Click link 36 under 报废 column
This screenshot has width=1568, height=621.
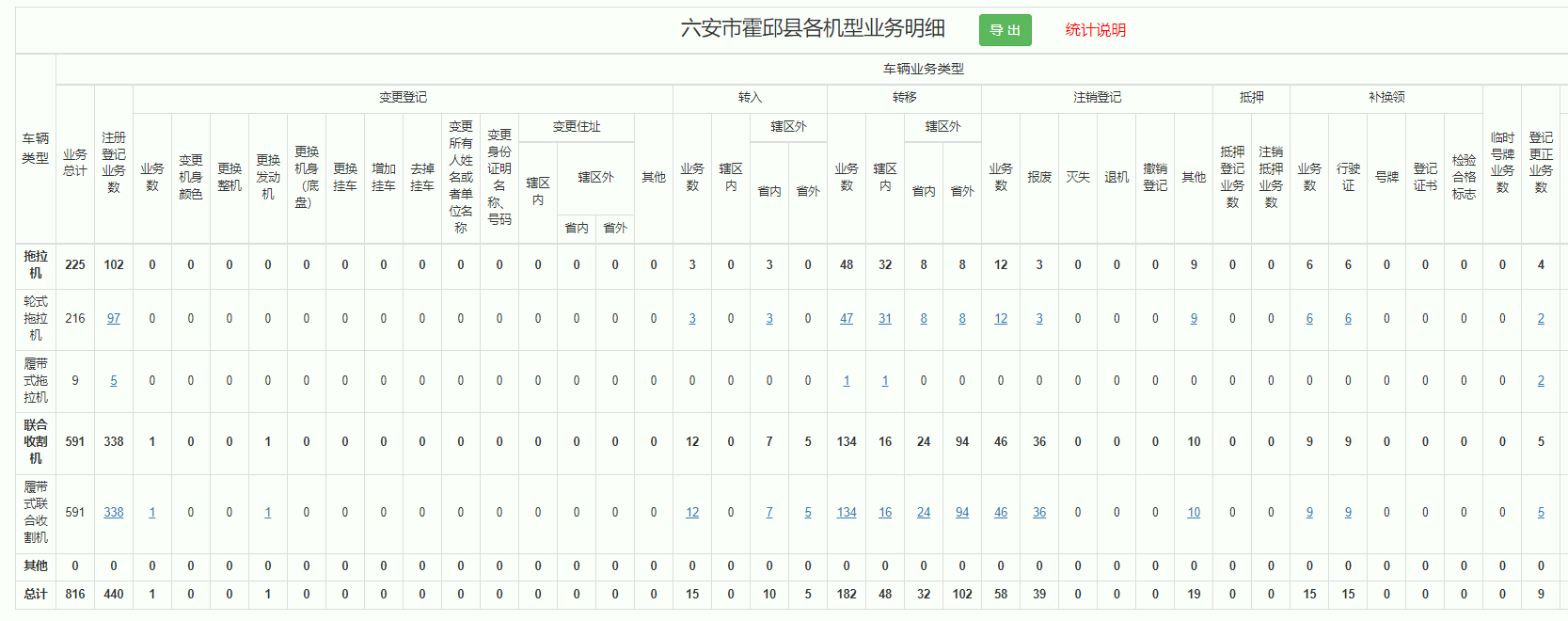click(1039, 513)
